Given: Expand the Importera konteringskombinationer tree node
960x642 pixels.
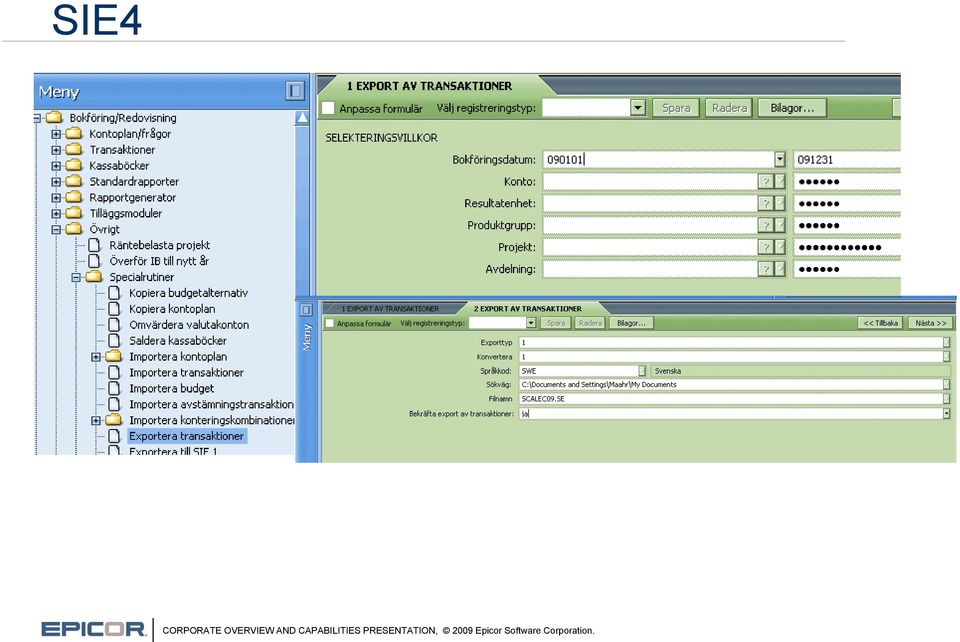Looking at the screenshot, I should (x=96, y=420).
